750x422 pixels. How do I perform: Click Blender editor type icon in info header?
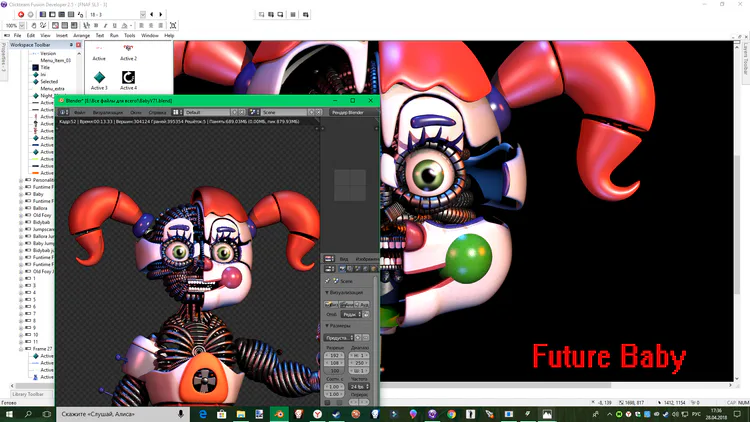(64, 112)
